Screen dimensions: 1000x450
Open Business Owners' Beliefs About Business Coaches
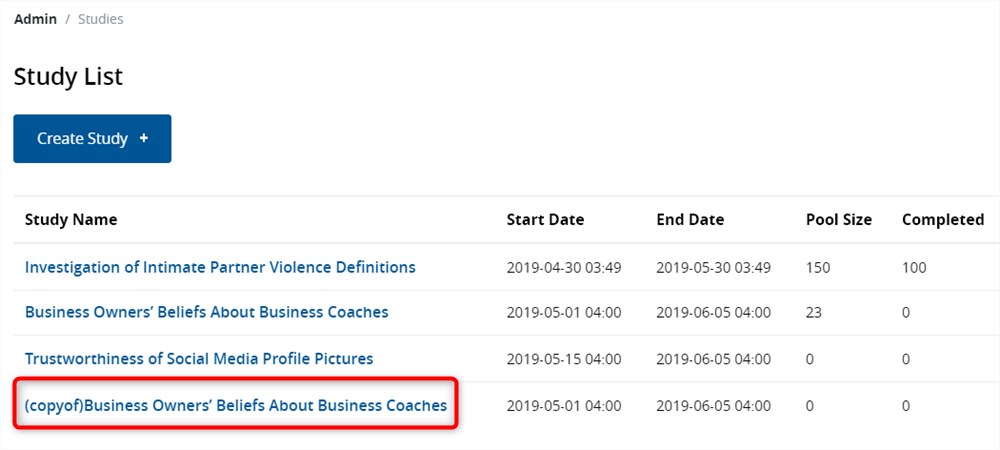(206, 312)
